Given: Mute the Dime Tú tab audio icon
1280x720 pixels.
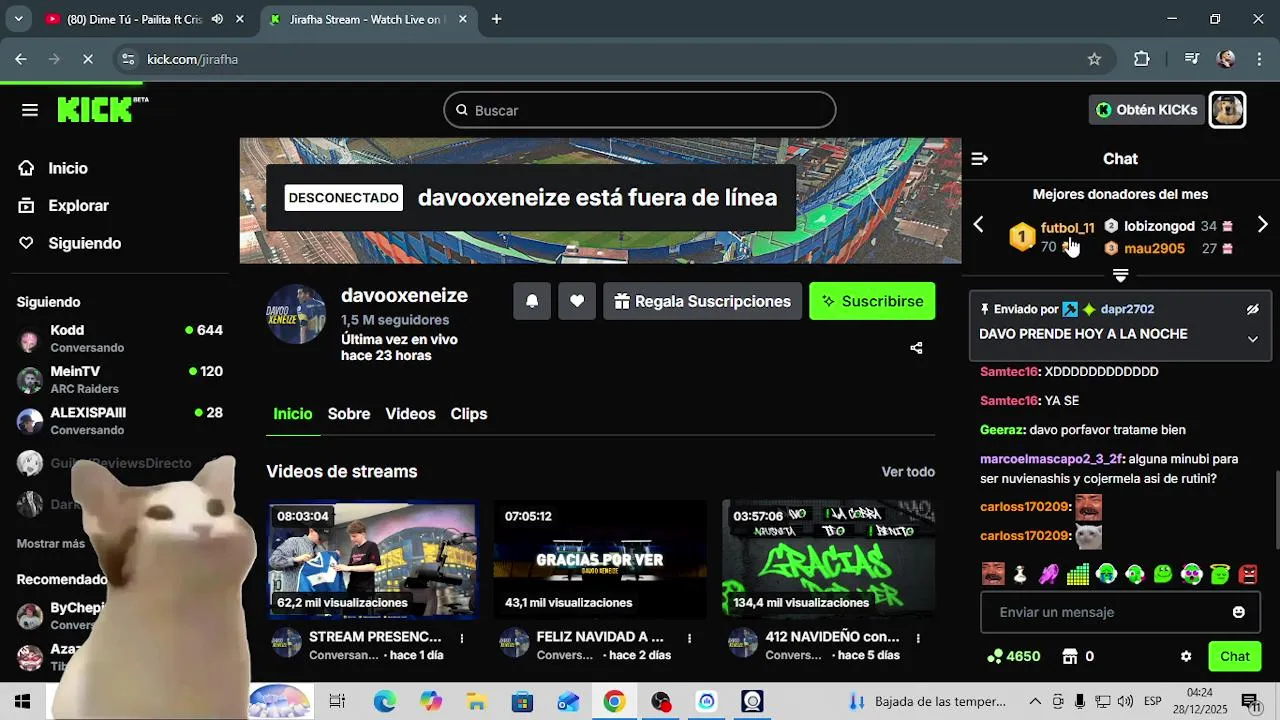Looking at the screenshot, I should [218, 19].
